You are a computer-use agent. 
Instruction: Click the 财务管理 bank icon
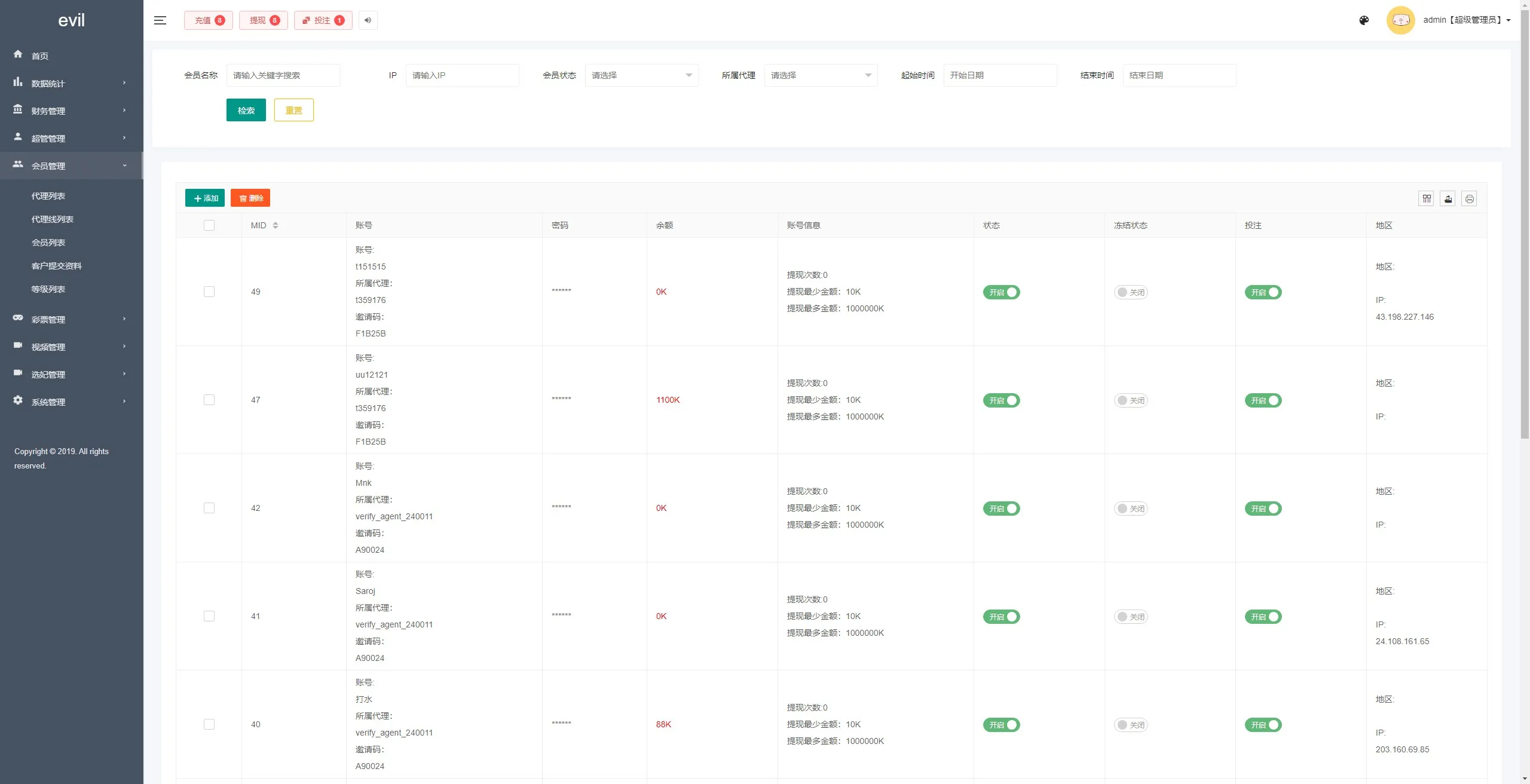pyautogui.click(x=18, y=109)
